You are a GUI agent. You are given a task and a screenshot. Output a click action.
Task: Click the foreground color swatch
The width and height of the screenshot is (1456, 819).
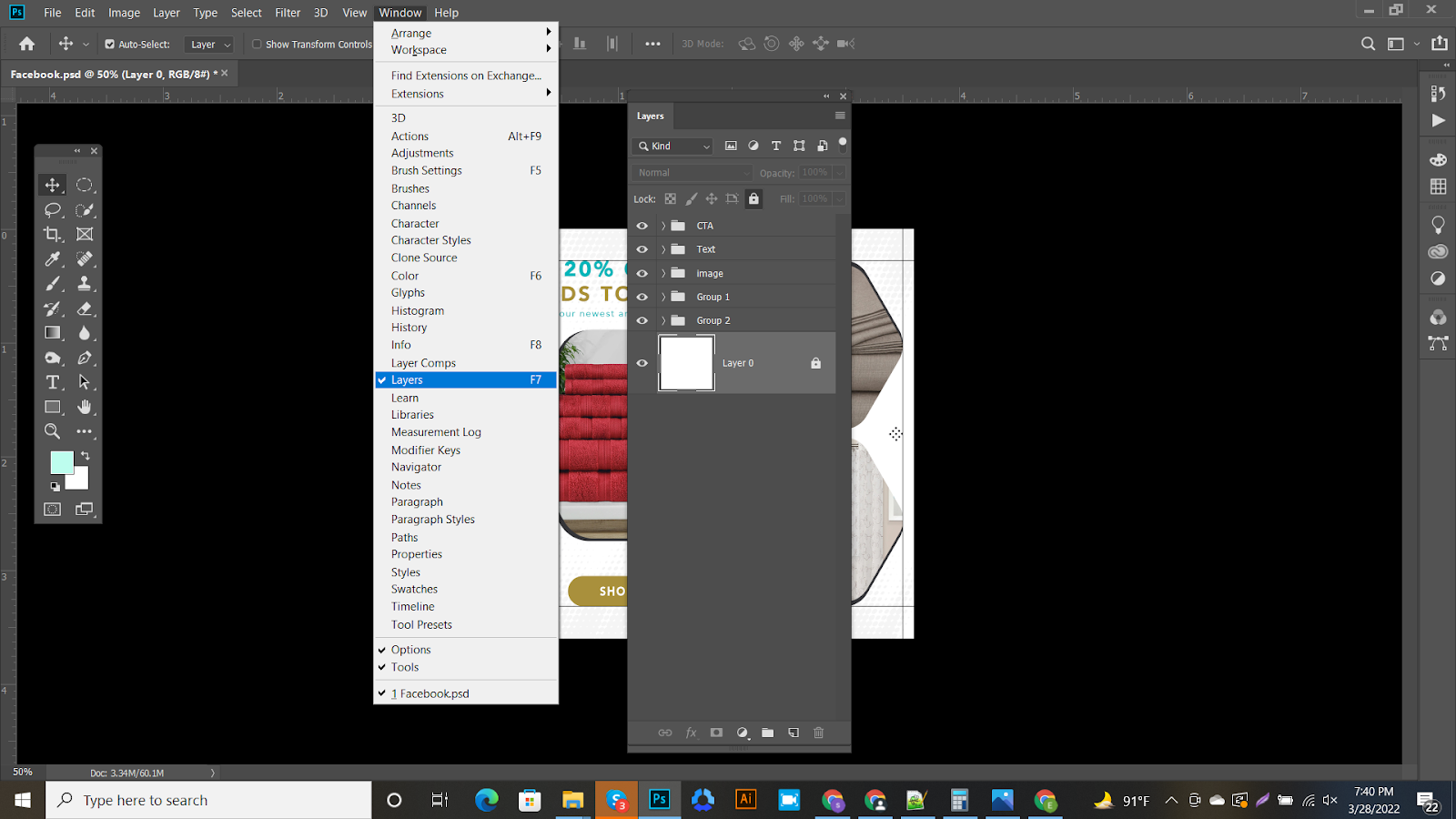pyautogui.click(x=60, y=462)
